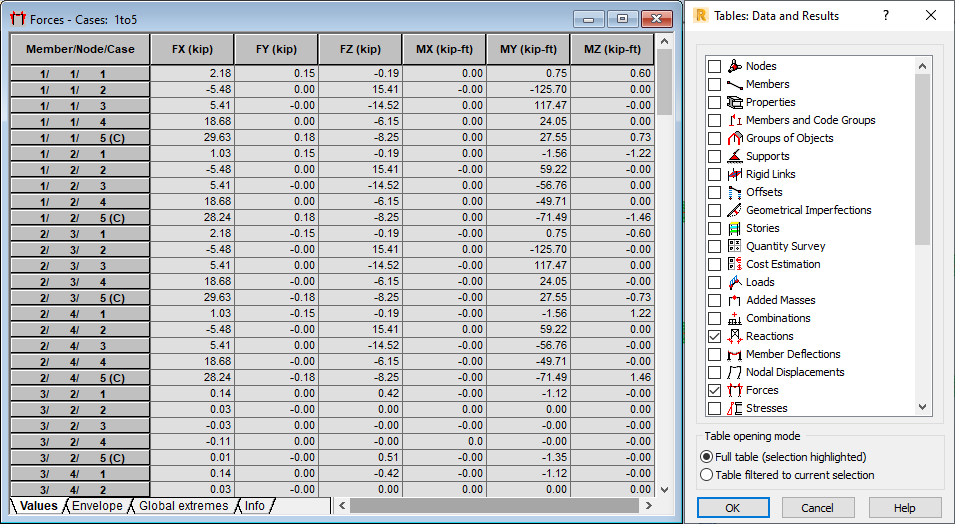955x524 pixels.
Task: Select row header 3/ 2/ 5 (C)
Action: (80, 458)
